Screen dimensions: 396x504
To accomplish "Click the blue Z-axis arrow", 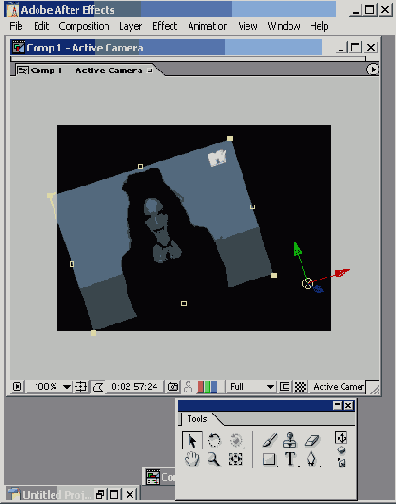I will (x=318, y=288).
